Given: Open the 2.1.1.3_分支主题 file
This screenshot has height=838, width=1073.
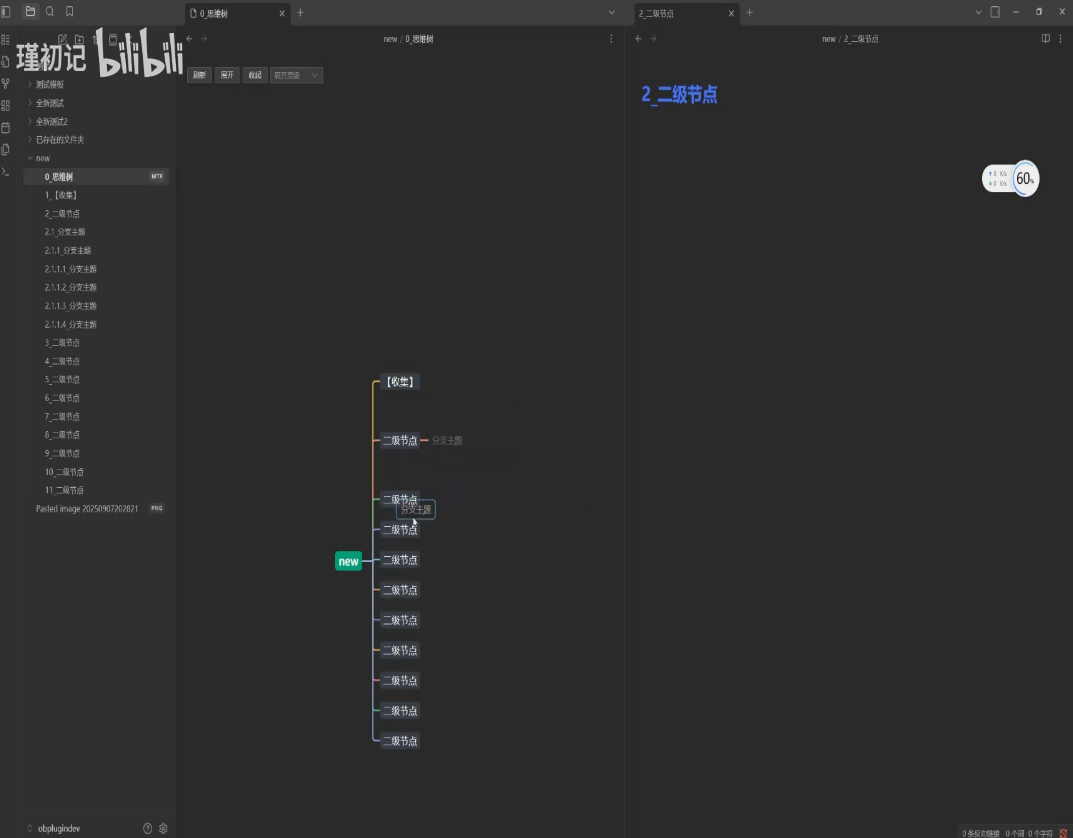Looking at the screenshot, I should coord(70,306).
